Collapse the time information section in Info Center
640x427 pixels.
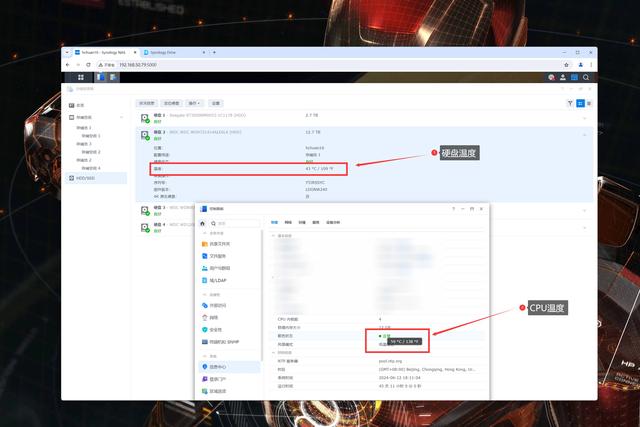click(x=273, y=353)
